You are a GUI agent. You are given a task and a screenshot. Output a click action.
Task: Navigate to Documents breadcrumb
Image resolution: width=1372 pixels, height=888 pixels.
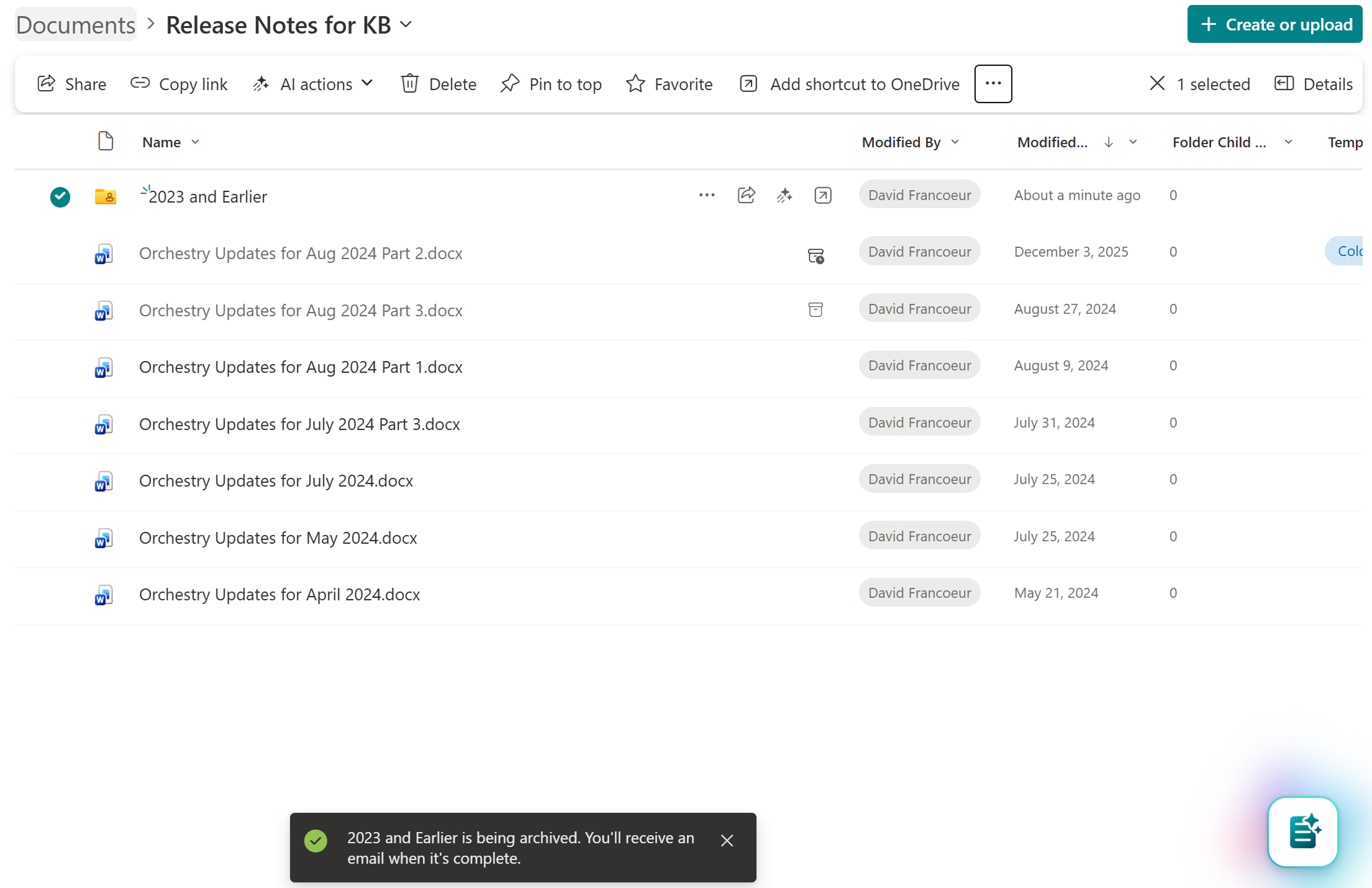pos(76,25)
